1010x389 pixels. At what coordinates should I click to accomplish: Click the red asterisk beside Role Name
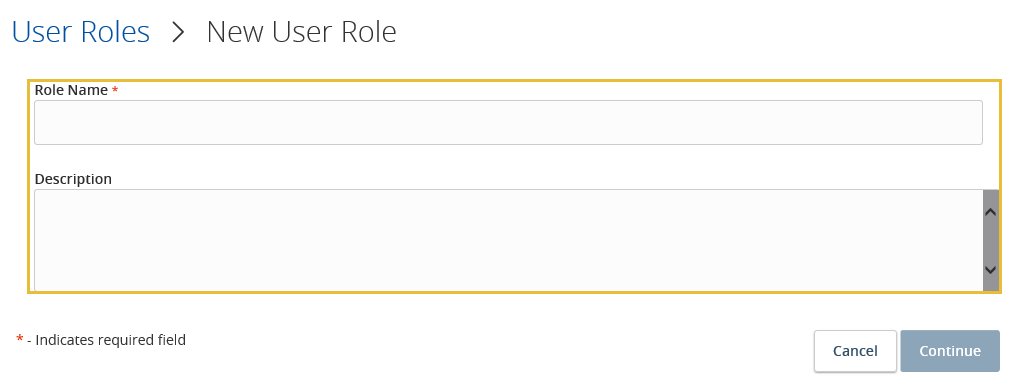115,90
